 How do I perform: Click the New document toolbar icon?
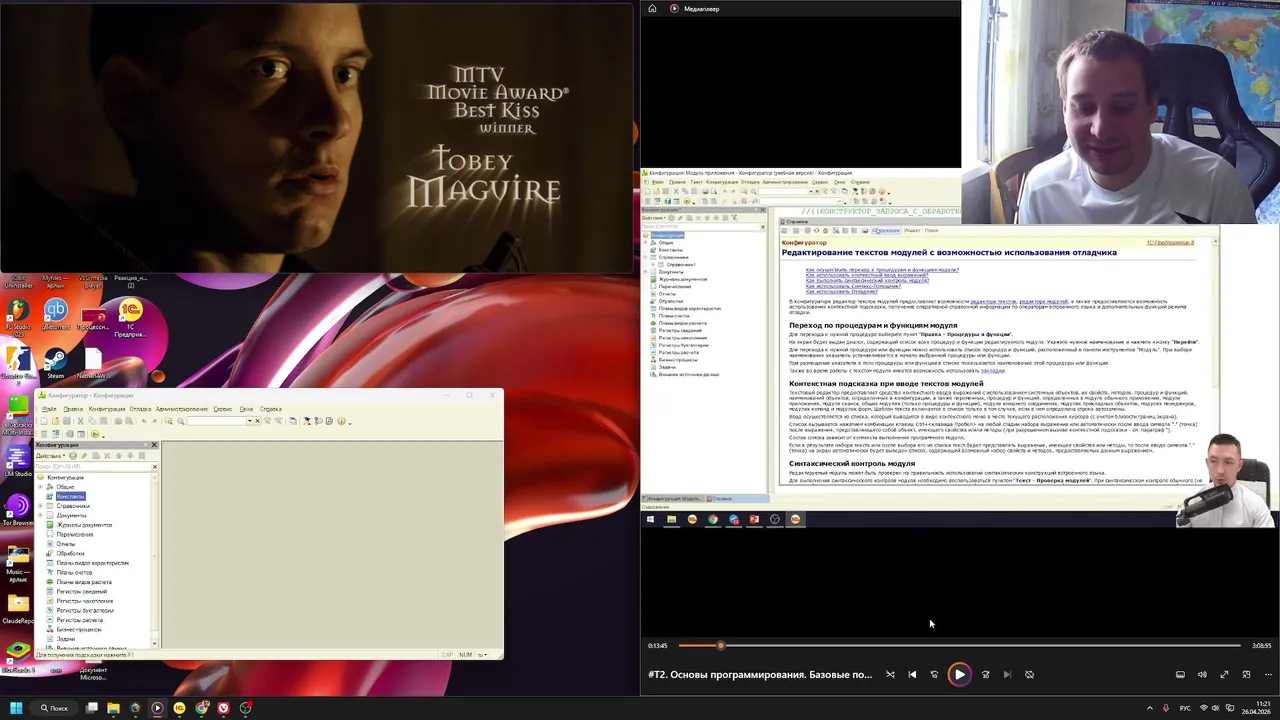[44, 421]
